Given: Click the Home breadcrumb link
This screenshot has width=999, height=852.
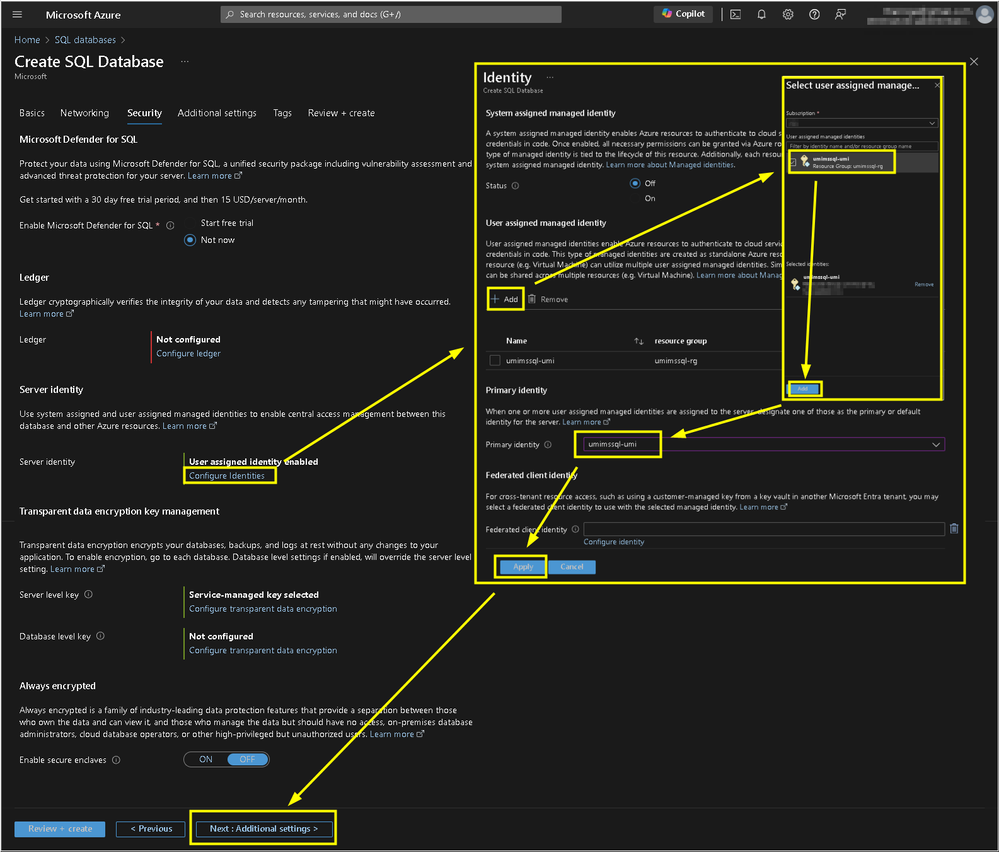Looking at the screenshot, I should (27, 40).
